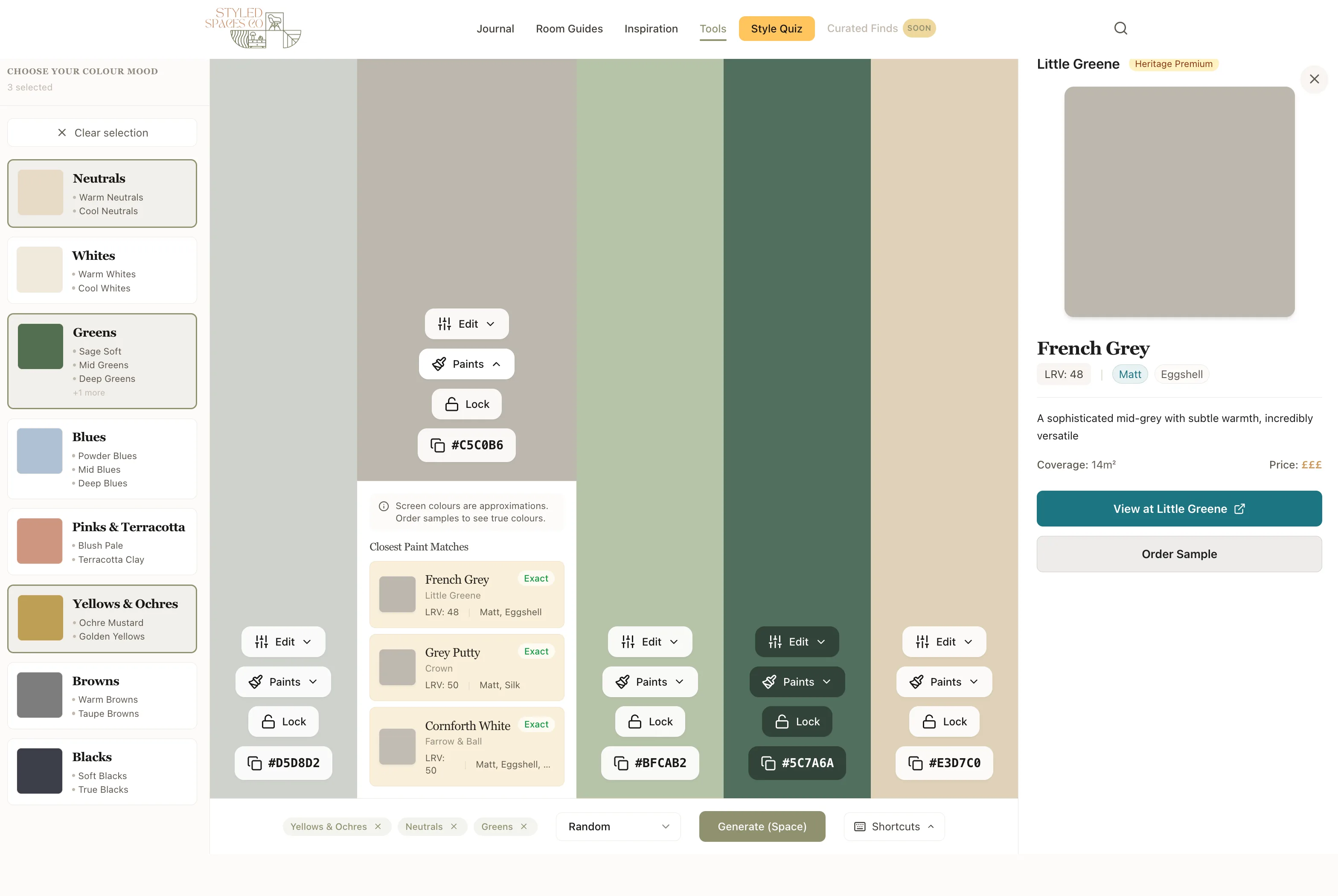1338x896 pixels.
Task: Remove the Neutrals filter chip
Action: click(454, 826)
